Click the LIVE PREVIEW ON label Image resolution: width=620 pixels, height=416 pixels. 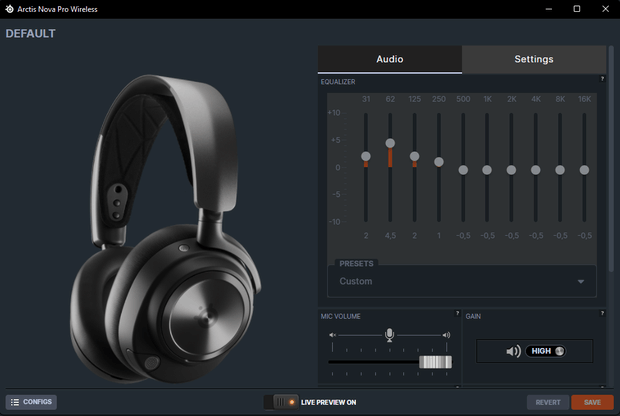(329, 403)
